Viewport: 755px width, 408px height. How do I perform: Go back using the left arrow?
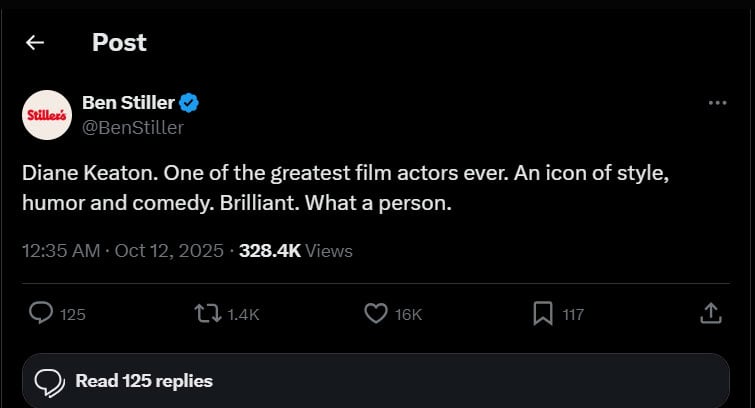36,42
